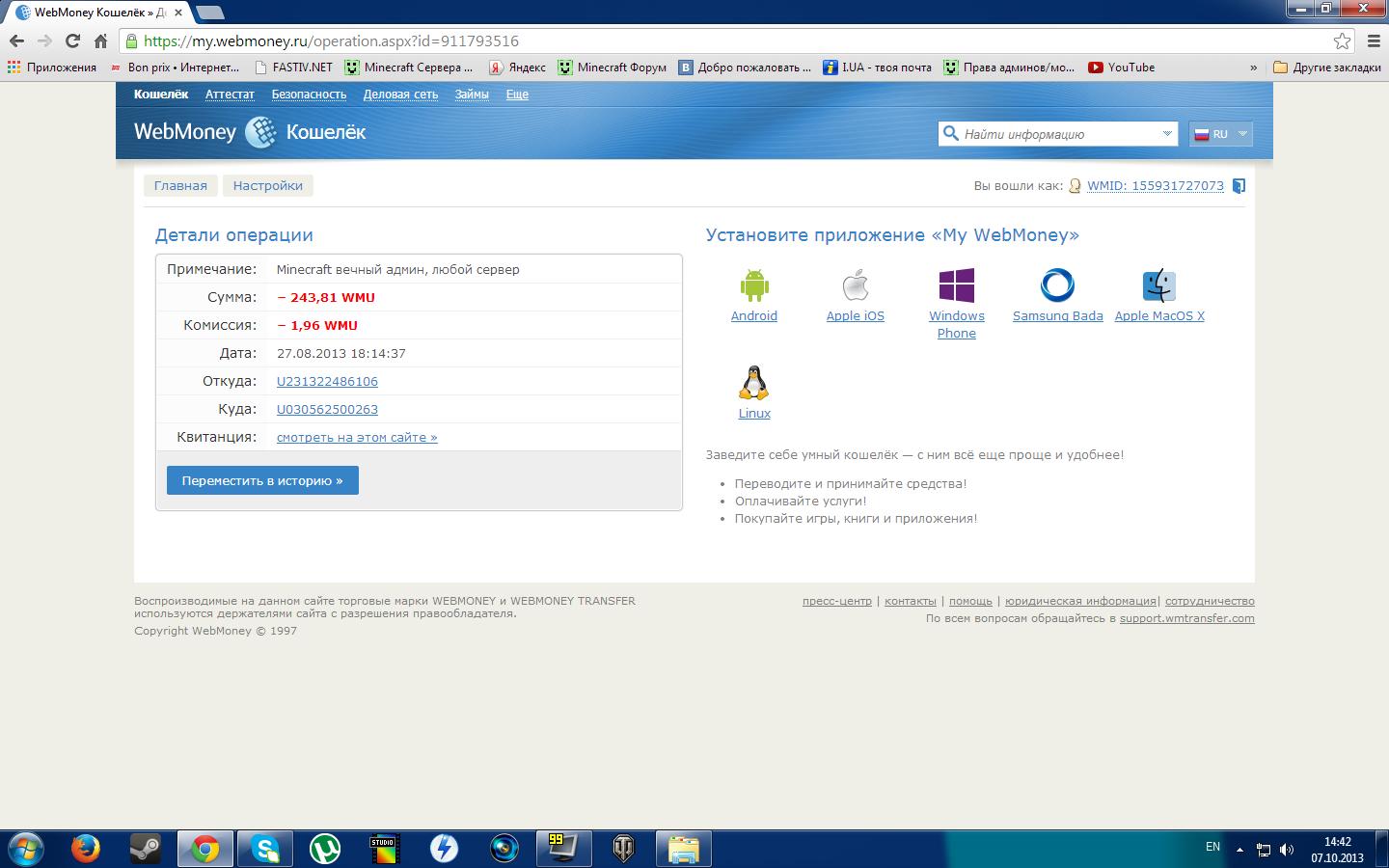Open the system volume icon
Image resolution: width=1389 pixels, height=868 pixels.
pyautogui.click(x=1287, y=850)
